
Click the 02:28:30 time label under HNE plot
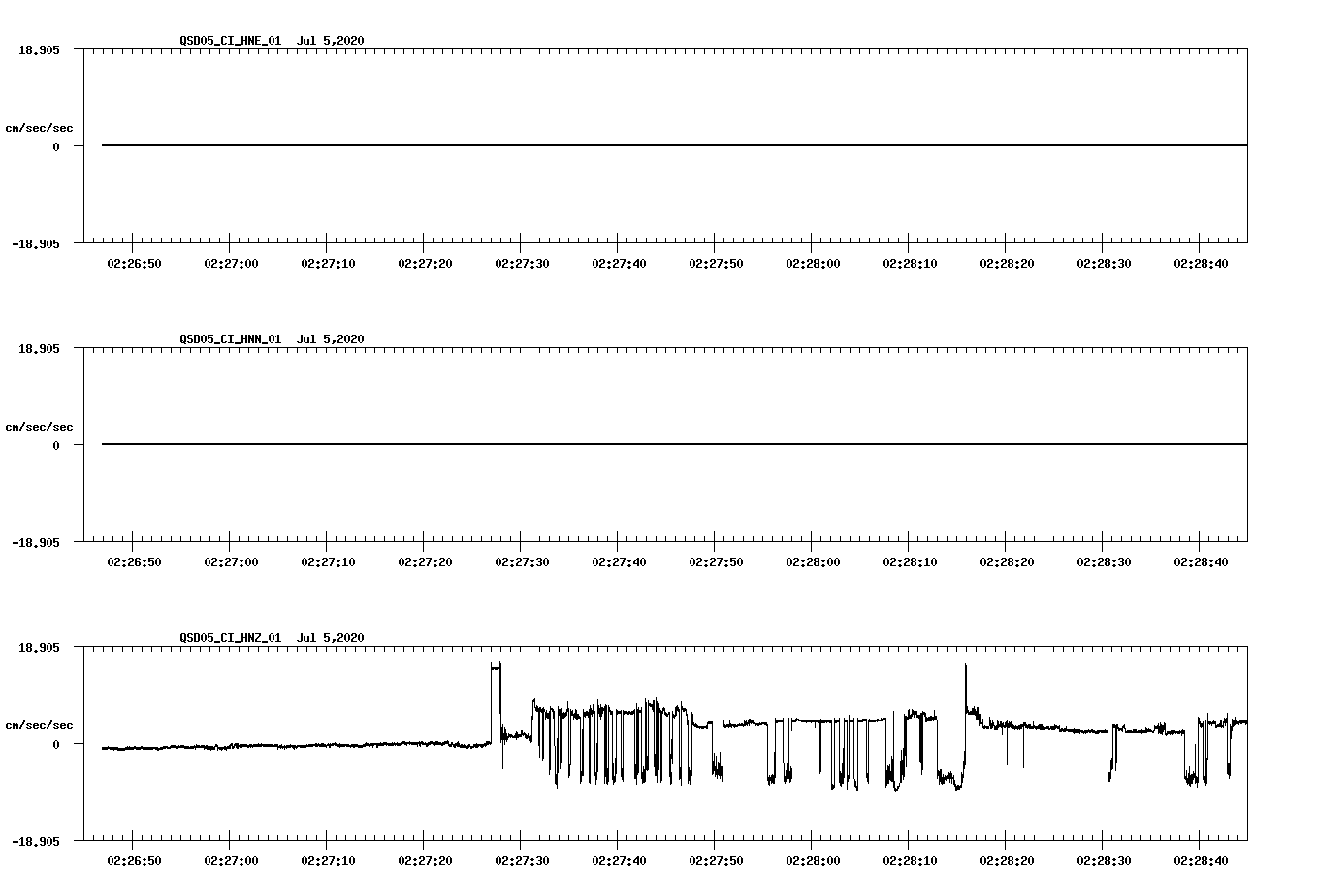[1104, 264]
